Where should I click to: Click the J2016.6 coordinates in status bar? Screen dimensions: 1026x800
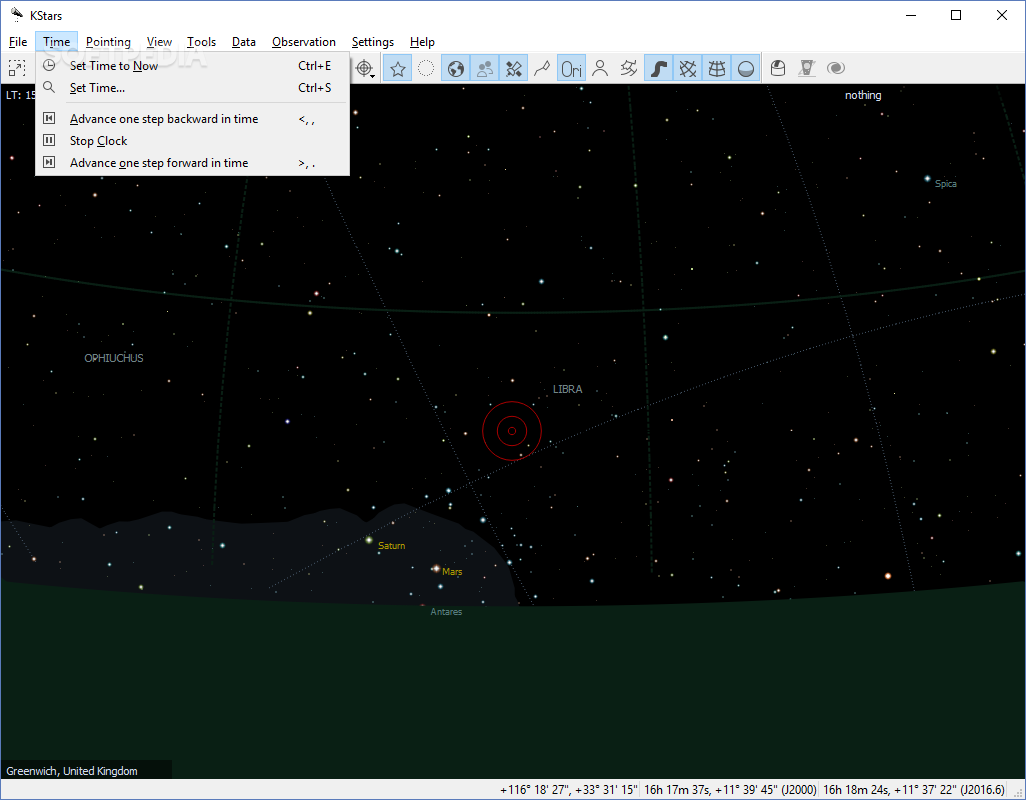tap(913, 790)
